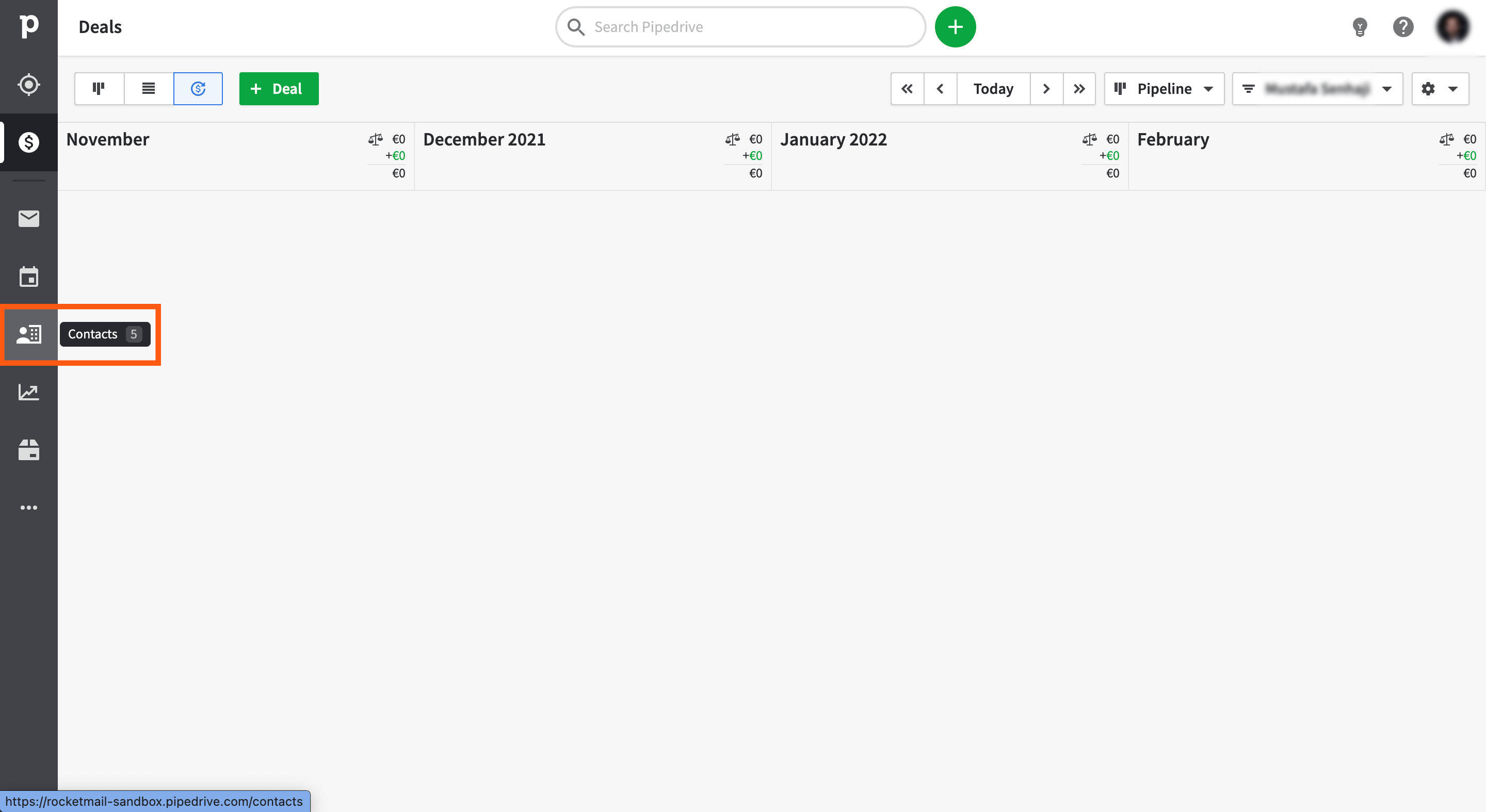This screenshot has width=1486, height=812.
Task: Click the help question mark icon
Action: [x=1403, y=27]
